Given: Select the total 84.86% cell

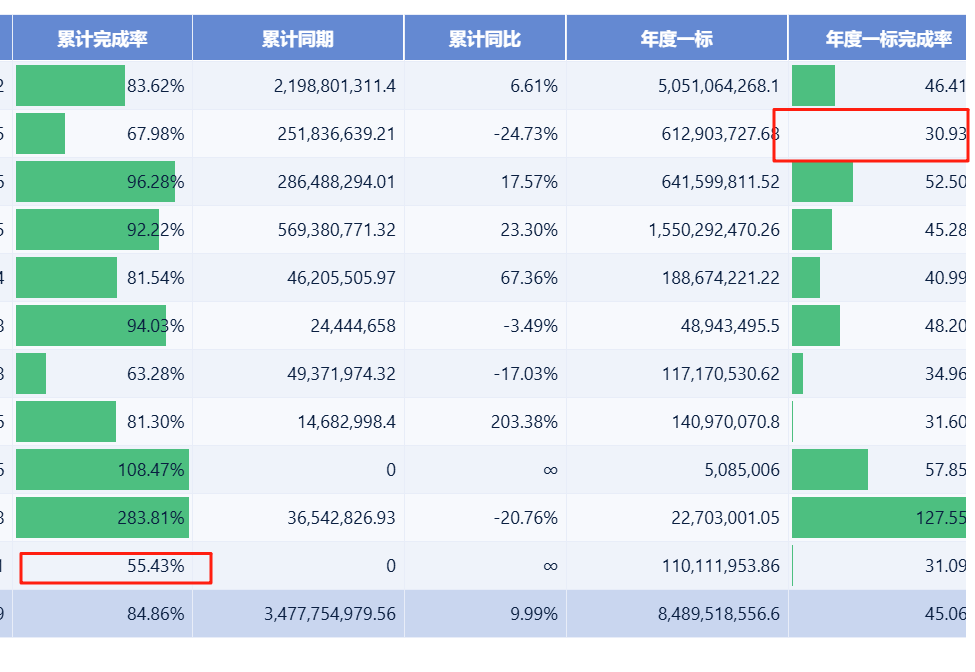Looking at the screenshot, I should (155, 614).
